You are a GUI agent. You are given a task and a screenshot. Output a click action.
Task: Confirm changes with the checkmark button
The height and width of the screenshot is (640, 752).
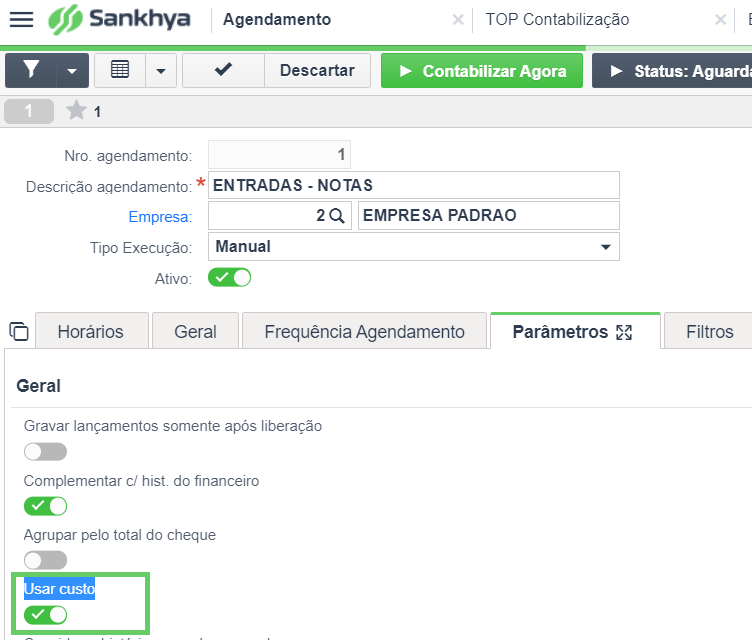click(223, 71)
